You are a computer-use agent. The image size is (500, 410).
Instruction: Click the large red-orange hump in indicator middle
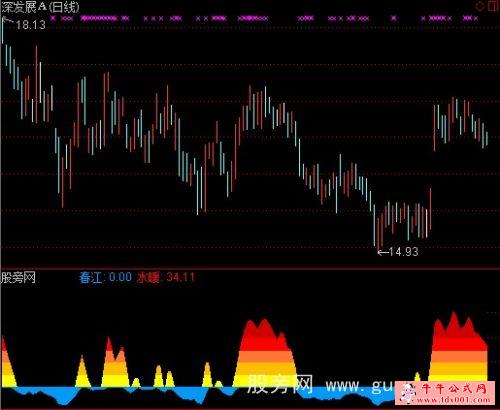pyautogui.click(x=265, y=353)
